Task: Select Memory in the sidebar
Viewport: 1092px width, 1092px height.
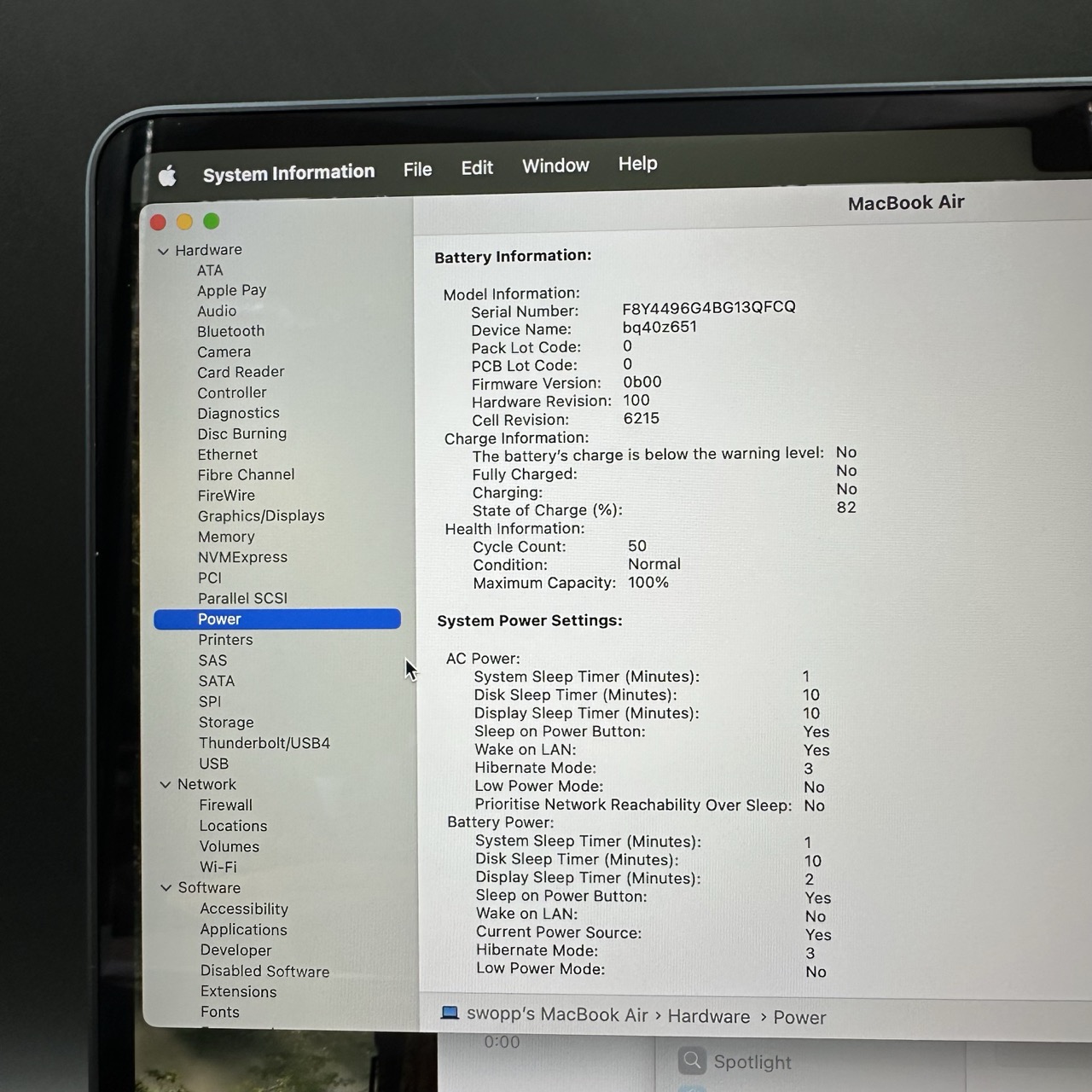Action: point(226,537)
